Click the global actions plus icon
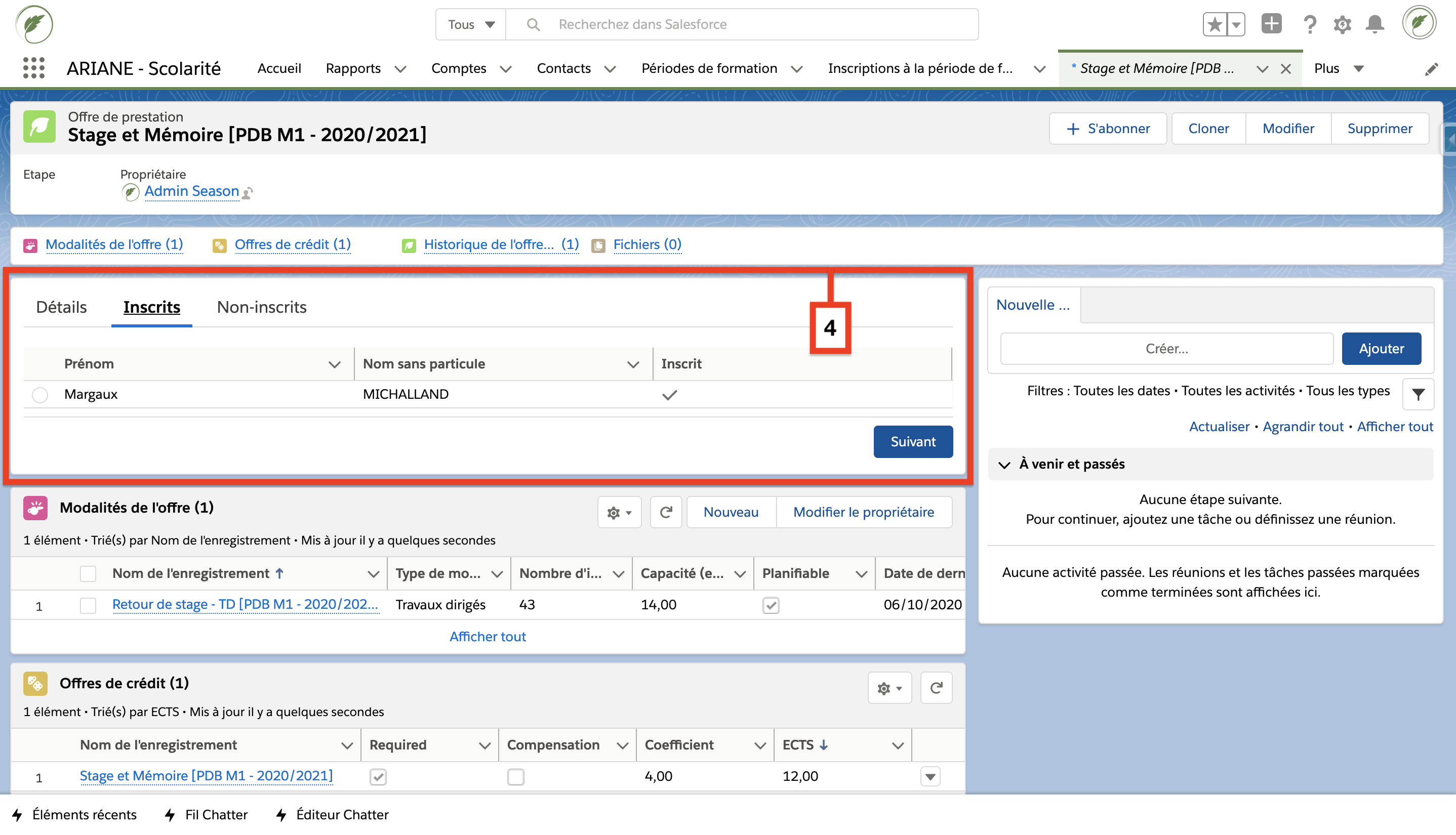1456x835 pixels. pyautogui.click(x=1271, y=24)
